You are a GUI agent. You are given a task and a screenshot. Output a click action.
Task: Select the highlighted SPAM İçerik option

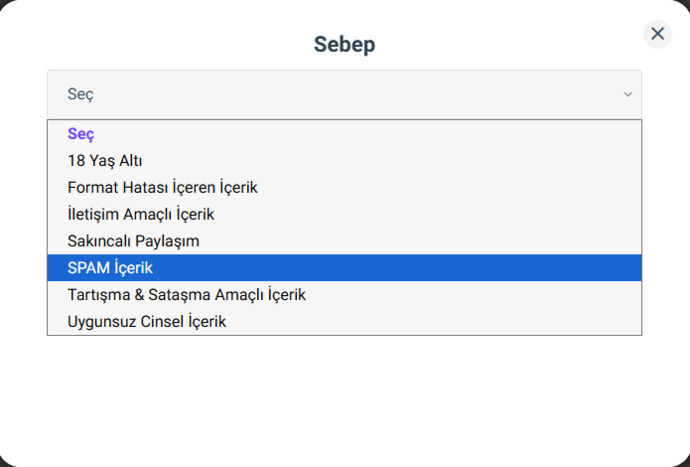pyautogui.click(x=344, y=268)
